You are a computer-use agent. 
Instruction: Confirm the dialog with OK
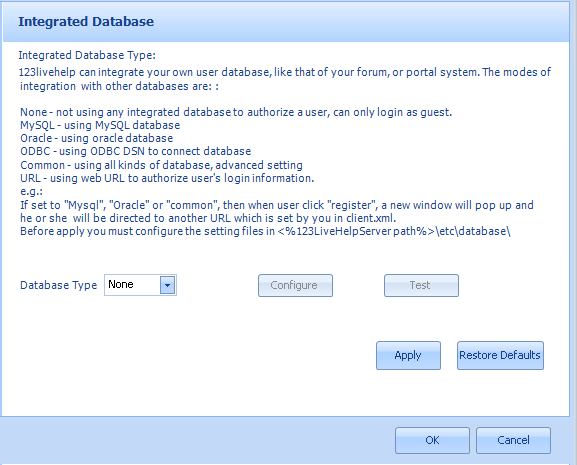click(432, 440)
